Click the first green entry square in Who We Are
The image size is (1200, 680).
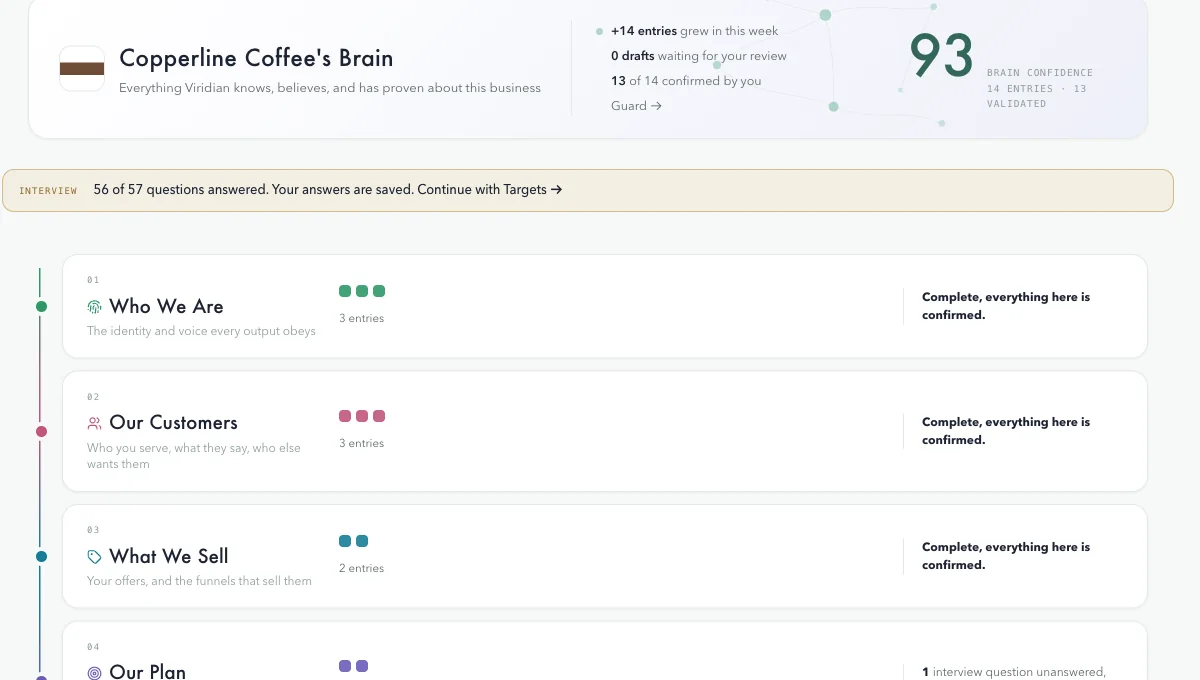point(345,291)
